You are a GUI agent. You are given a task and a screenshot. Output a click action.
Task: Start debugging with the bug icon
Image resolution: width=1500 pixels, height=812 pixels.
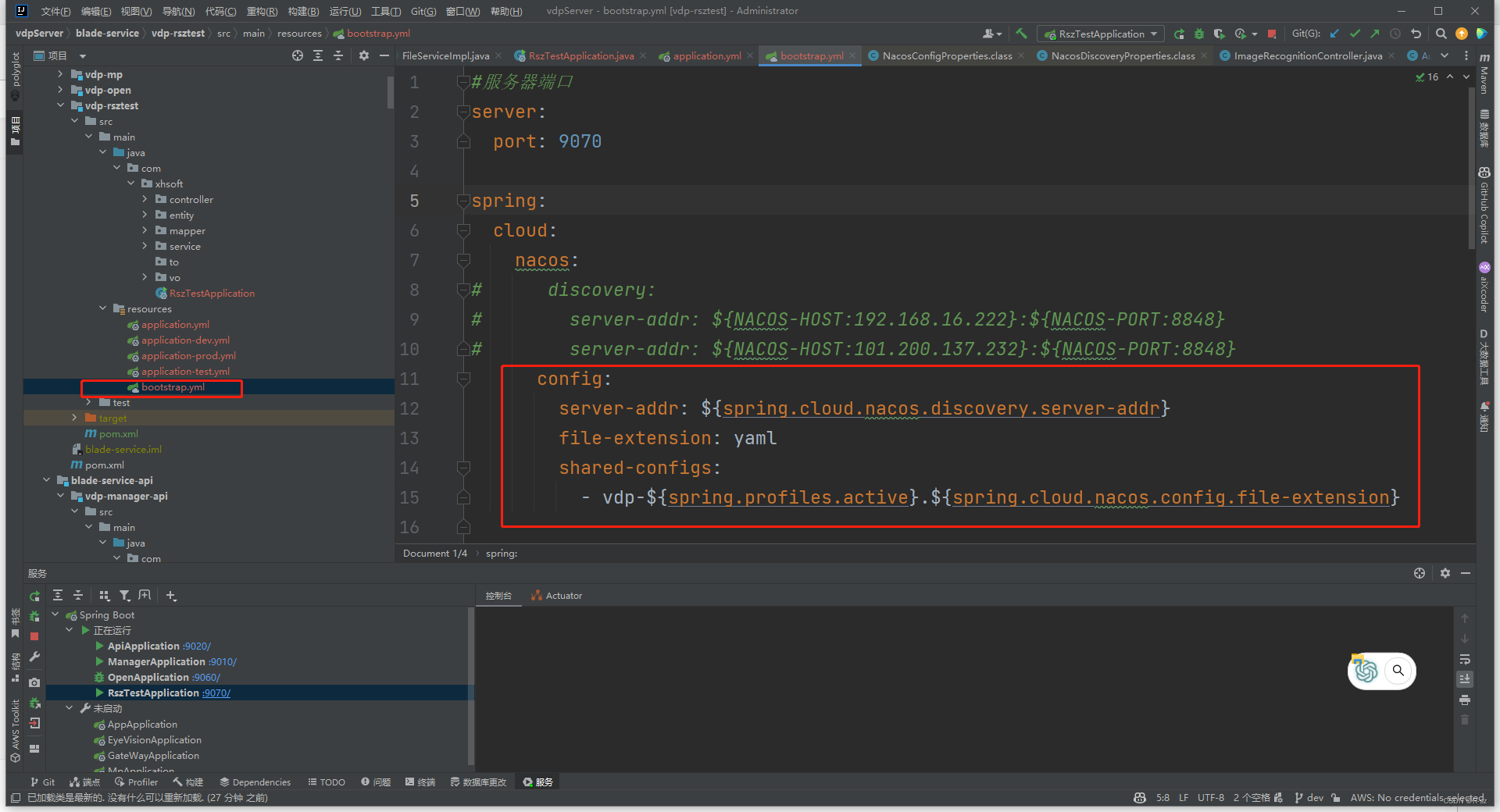(1199, 34)
